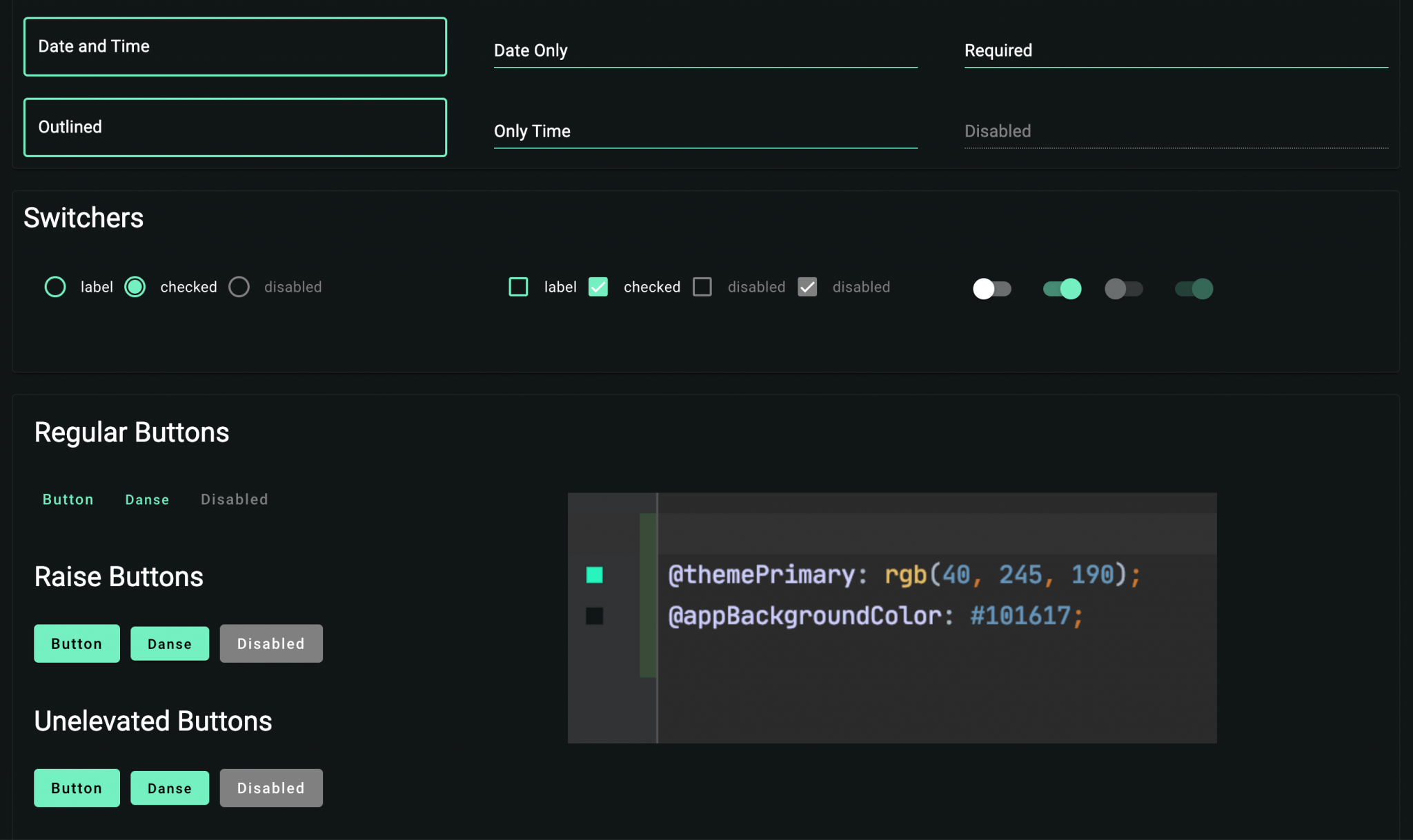The image size is (1413, 840).
Task: Click the disabled grey toggle switch
Action: coord(1123,288)
